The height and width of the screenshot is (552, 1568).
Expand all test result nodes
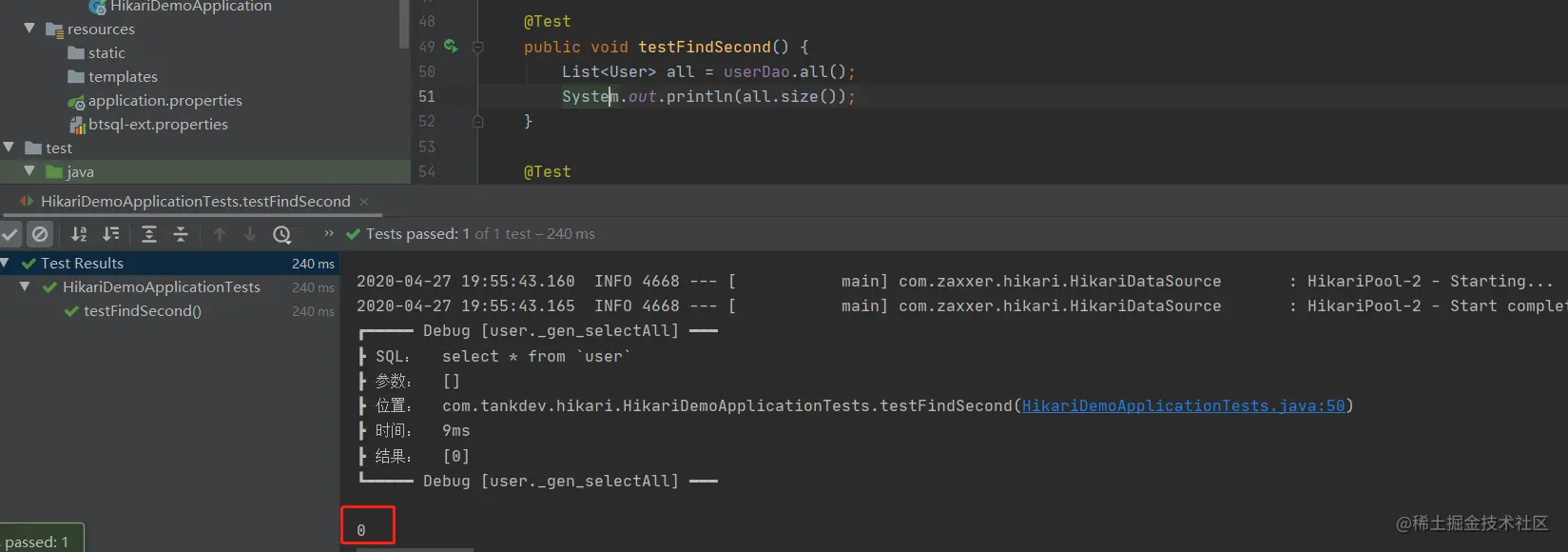pos(149,234)
